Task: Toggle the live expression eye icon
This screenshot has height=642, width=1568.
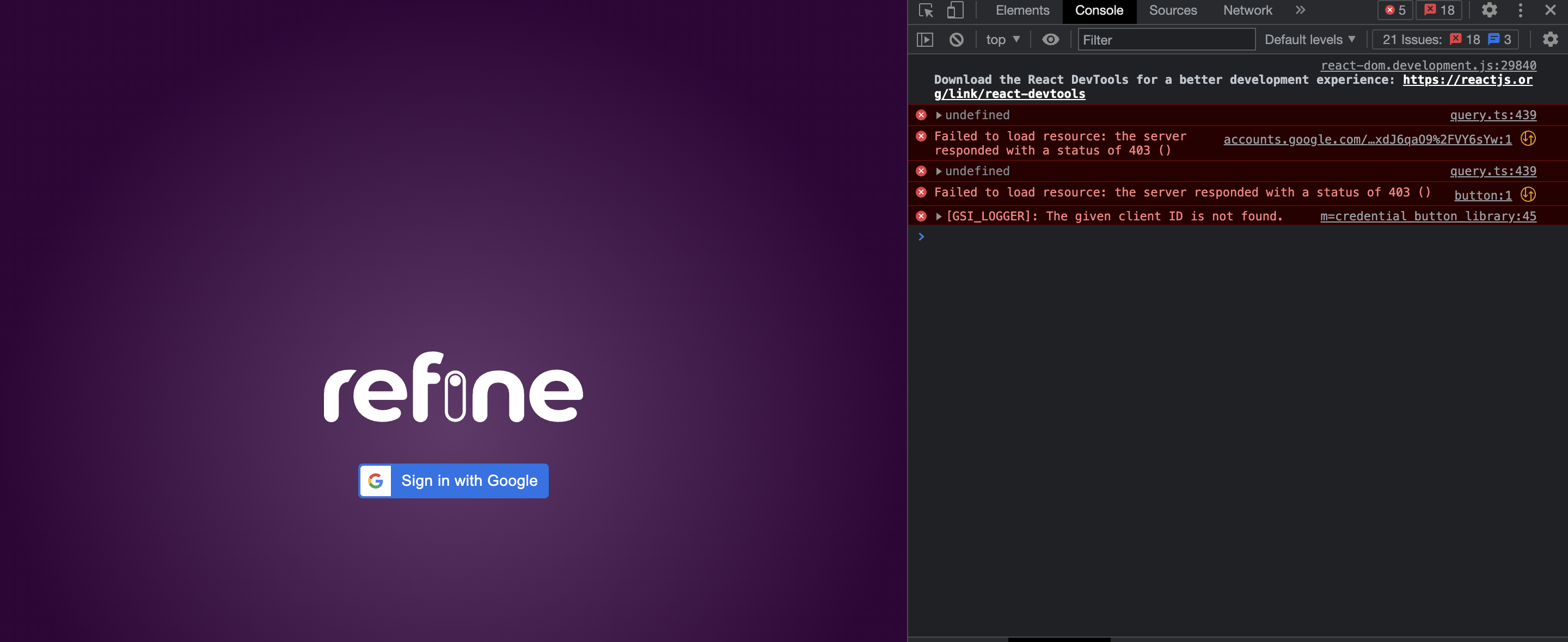Action: [1049, 40]
